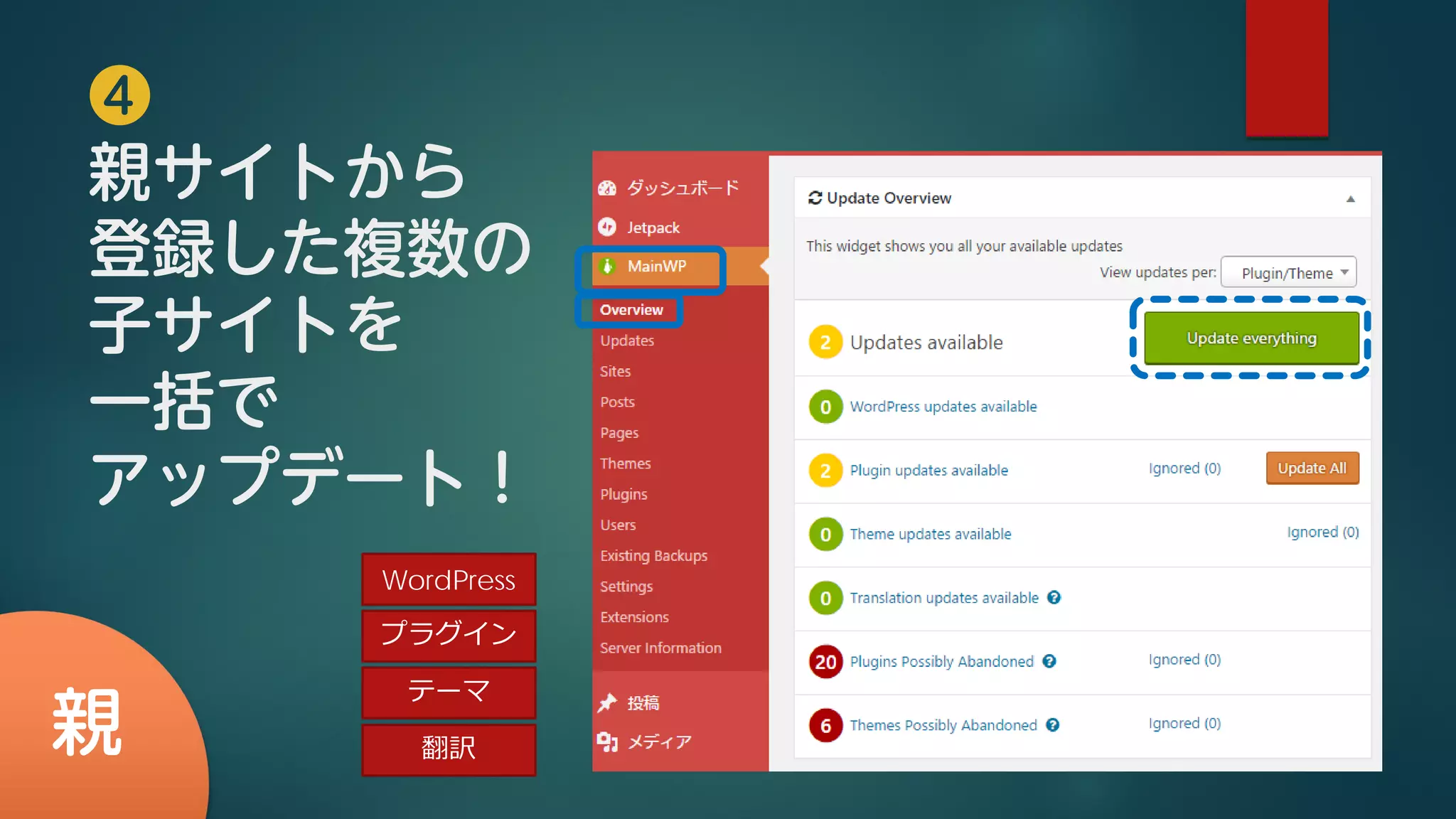The image size is (1456, 819).
Task: Click green 0 badge for Theme updates
Action: (x=825, y=534)
